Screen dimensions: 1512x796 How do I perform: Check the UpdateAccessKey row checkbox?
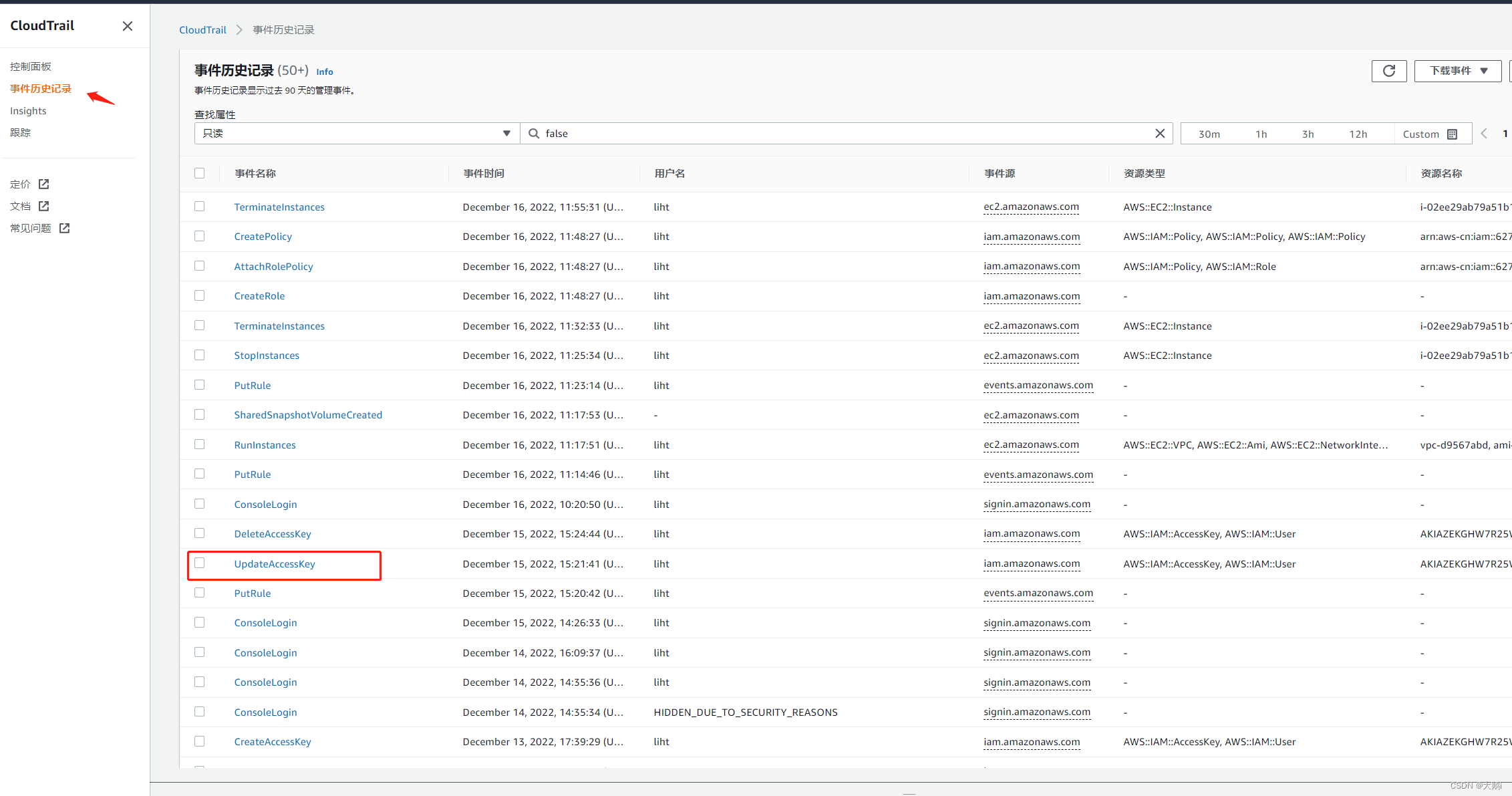click(200, 563)
